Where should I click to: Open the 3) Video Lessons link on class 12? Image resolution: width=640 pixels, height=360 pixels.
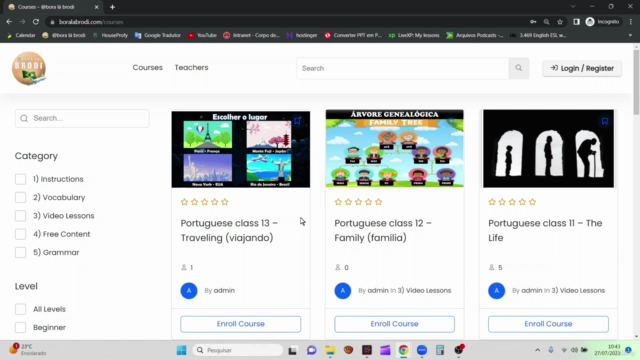pyautogui.click(x=424, y=291)
